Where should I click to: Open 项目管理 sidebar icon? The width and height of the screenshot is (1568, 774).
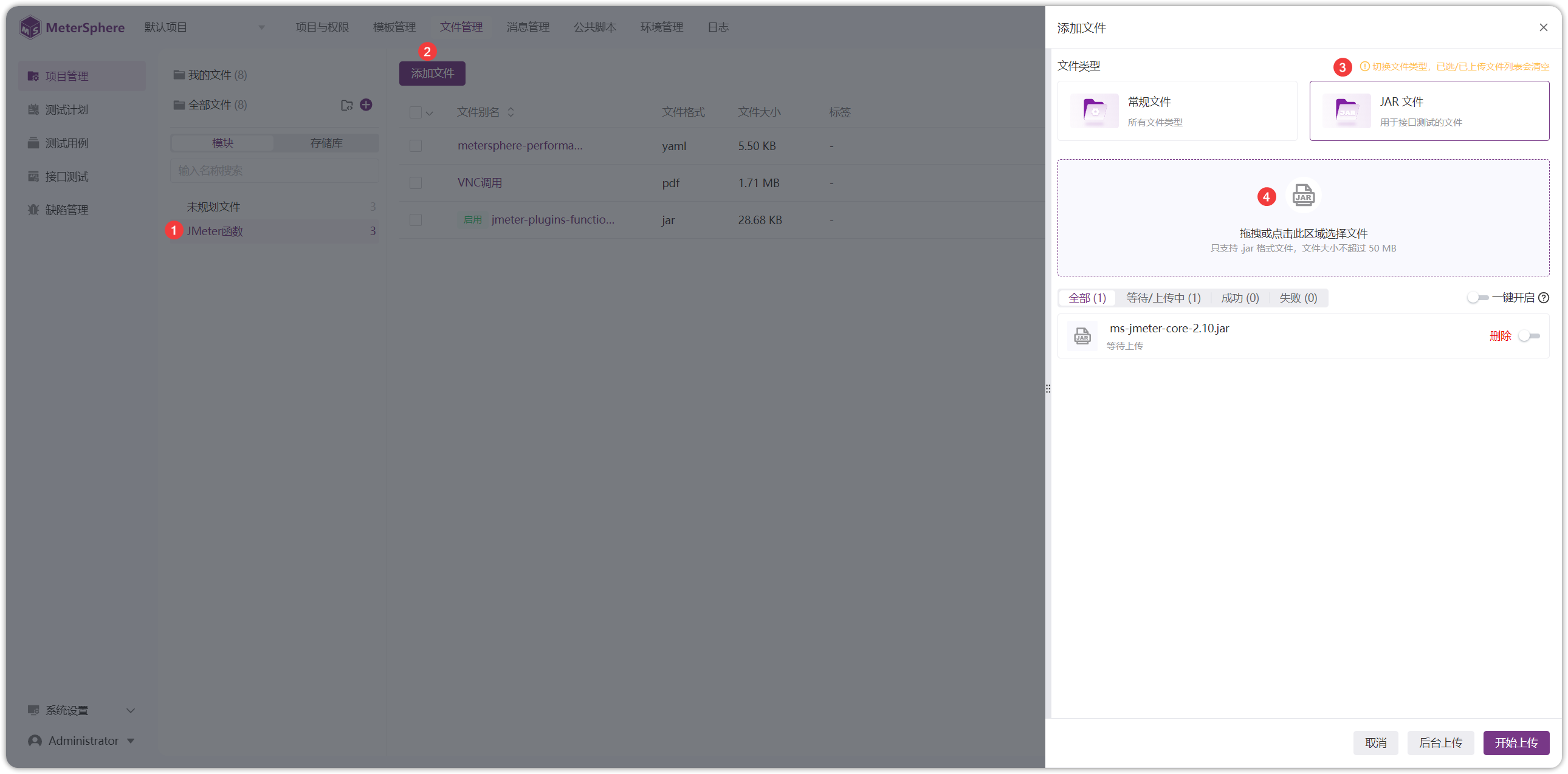pos(33,76)
